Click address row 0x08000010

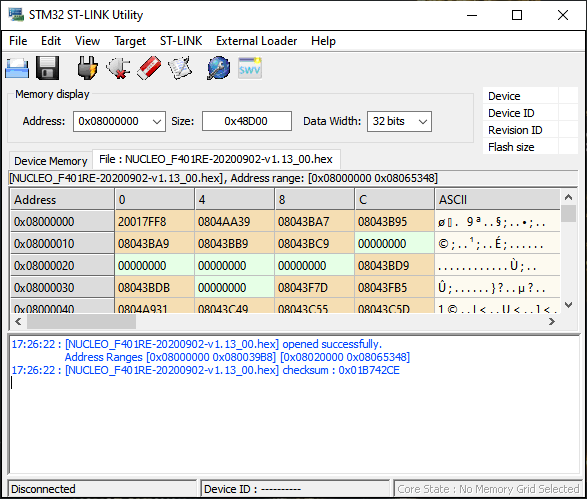tap(62, 244)
